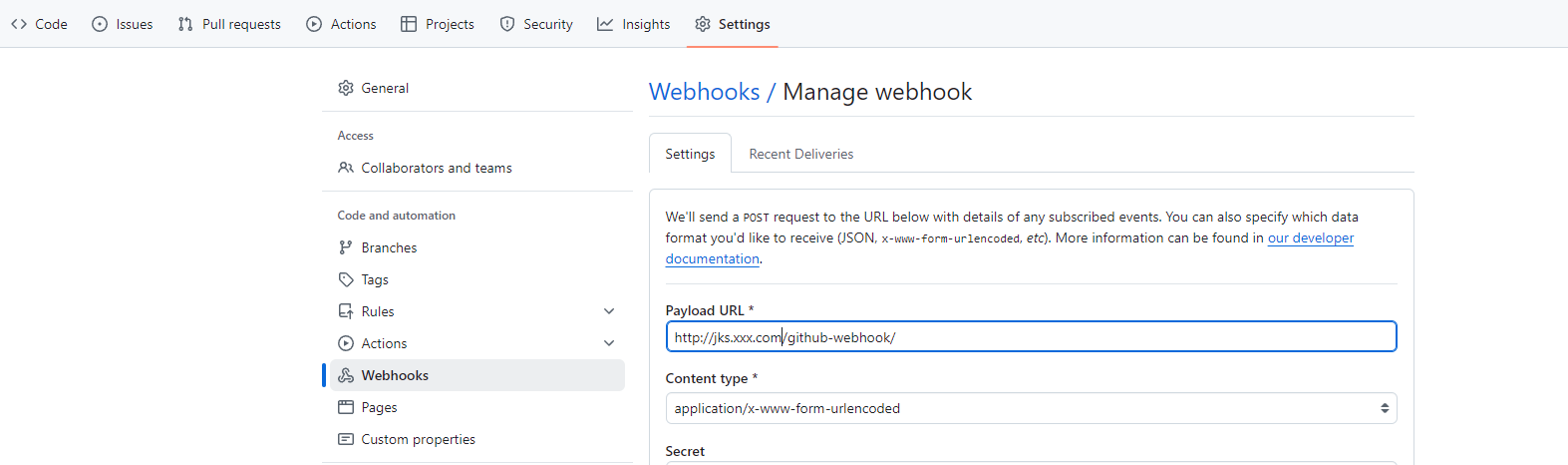Click the Settings gear icon in top bar
This screenshot has height=465, width=1568.
pos(703,24)
